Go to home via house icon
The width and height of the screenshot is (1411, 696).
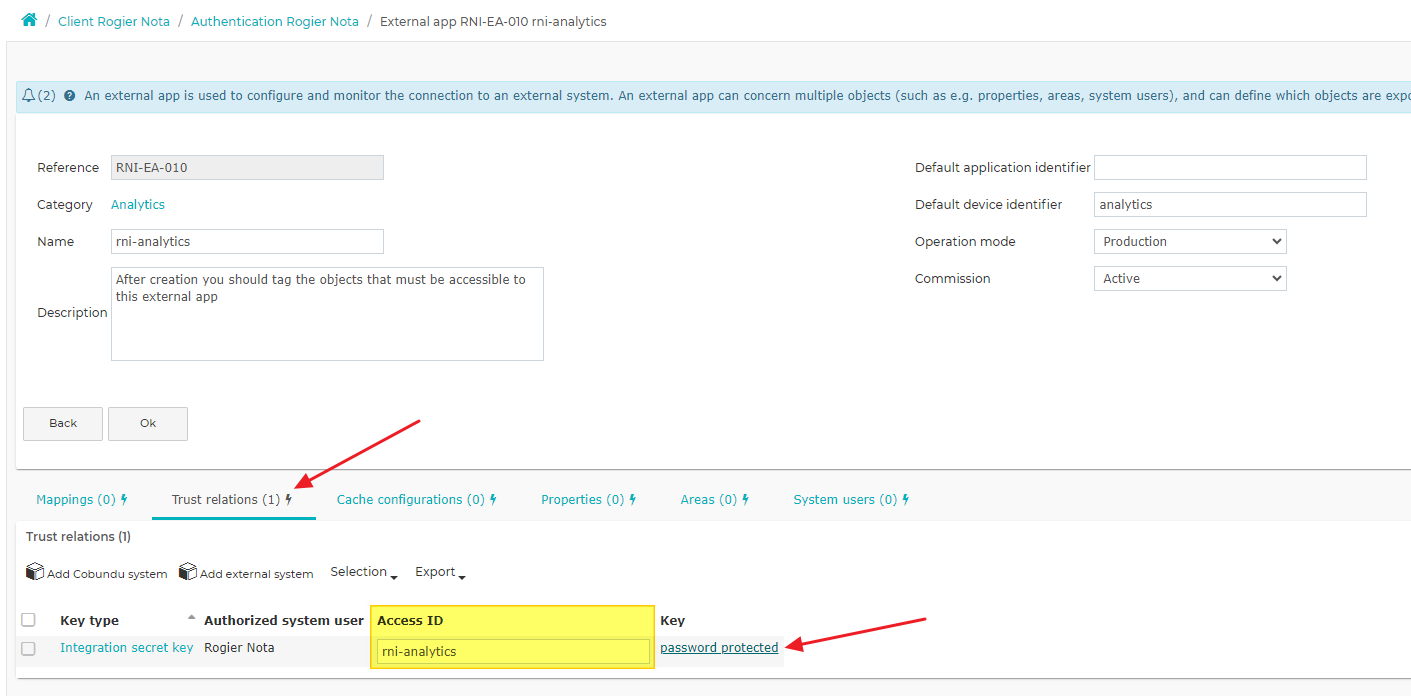click(x=29, y=20)
